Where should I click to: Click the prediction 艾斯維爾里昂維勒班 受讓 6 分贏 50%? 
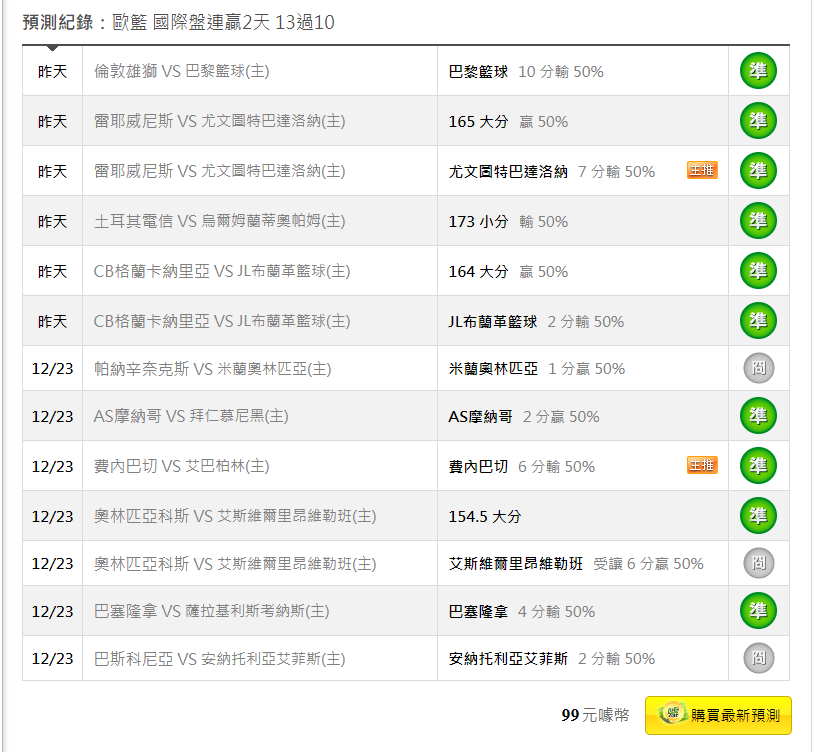coord(576,564)
